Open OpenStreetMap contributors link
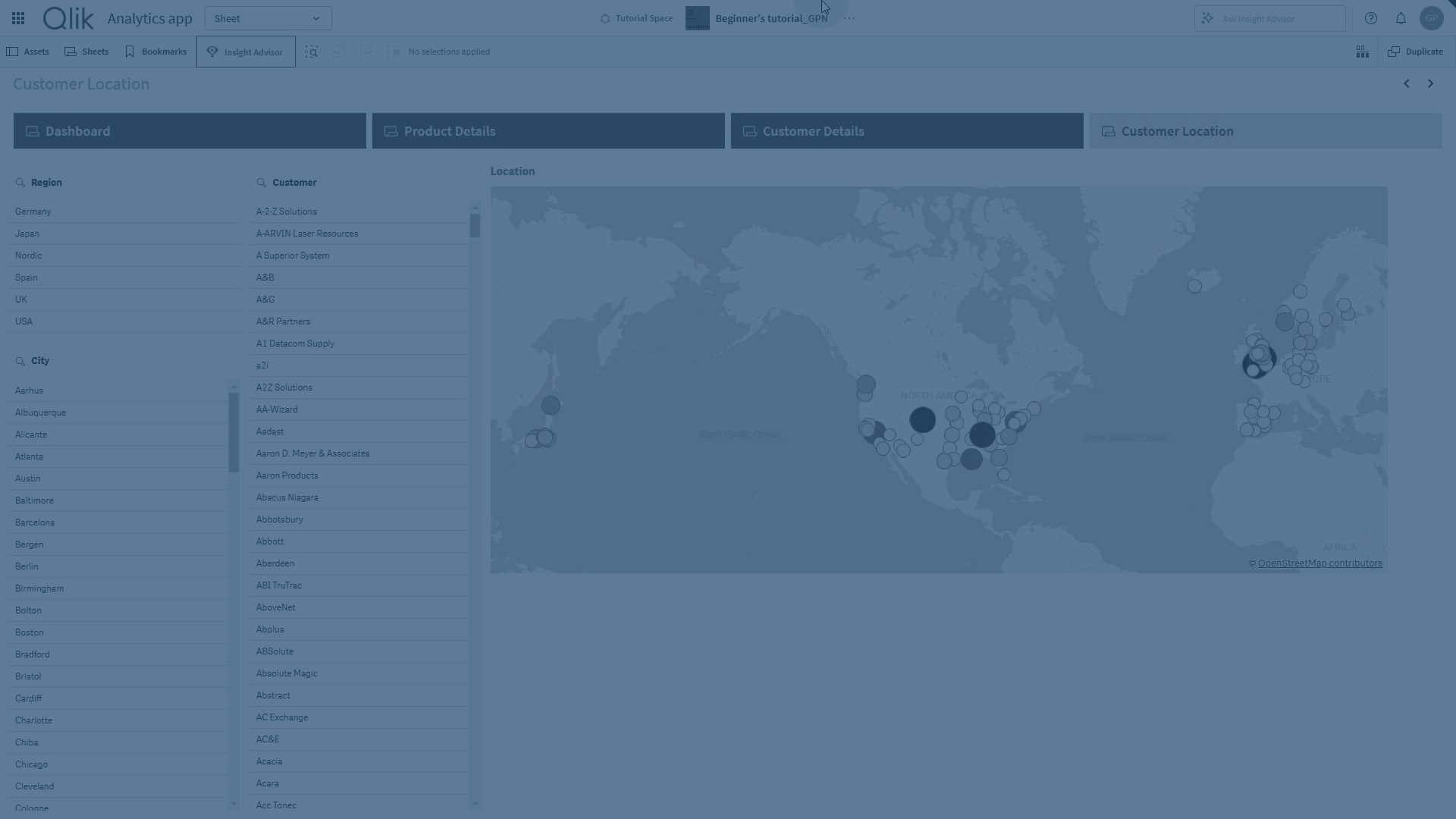Image resolution: width=1456 pixels, height=819 pixels. pos(1319,563)
